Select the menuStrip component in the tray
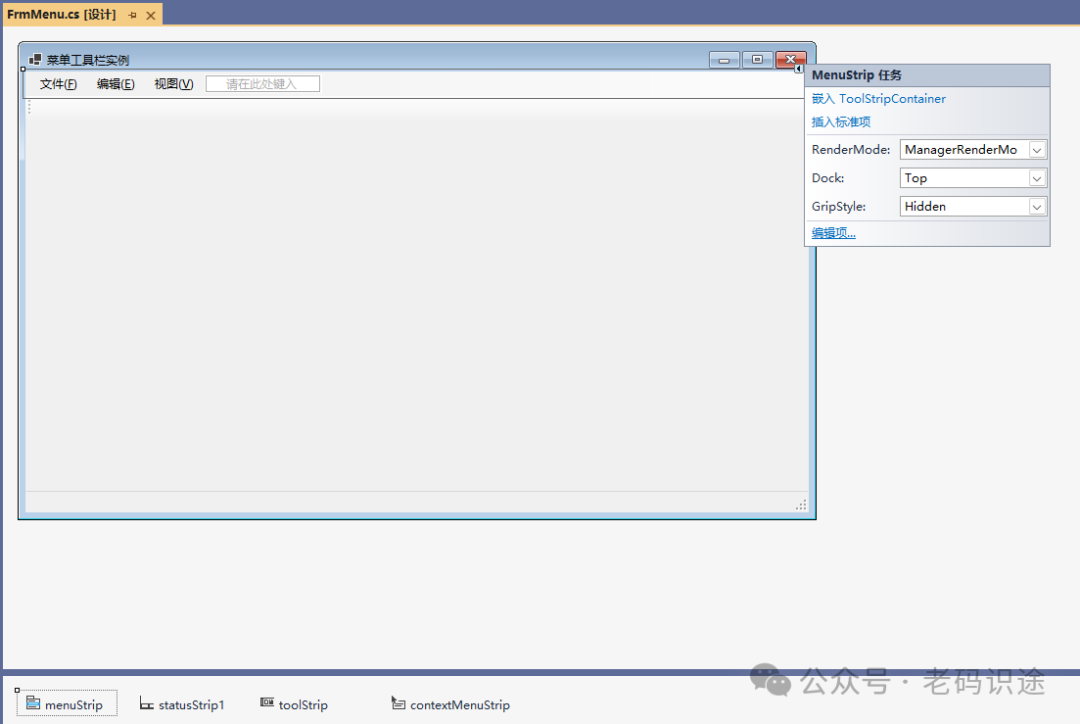 click(x=67, y=704)
